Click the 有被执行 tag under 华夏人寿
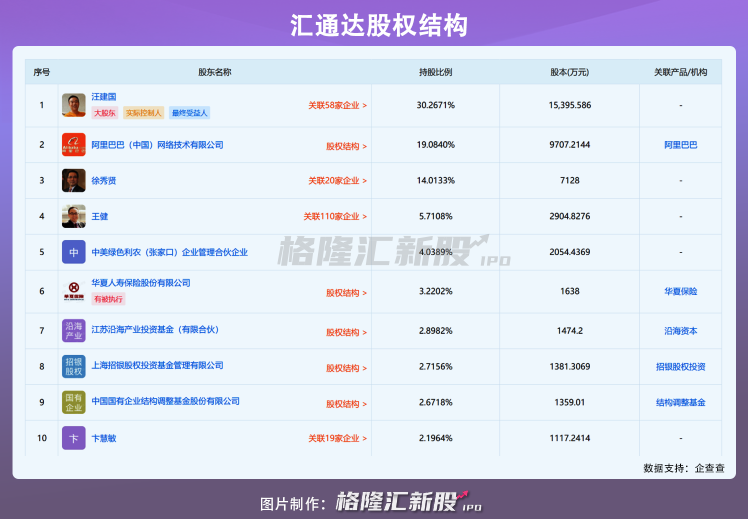The height and width of the screenshot is (519, 748). pyautogui.click(x=108, y=299)
